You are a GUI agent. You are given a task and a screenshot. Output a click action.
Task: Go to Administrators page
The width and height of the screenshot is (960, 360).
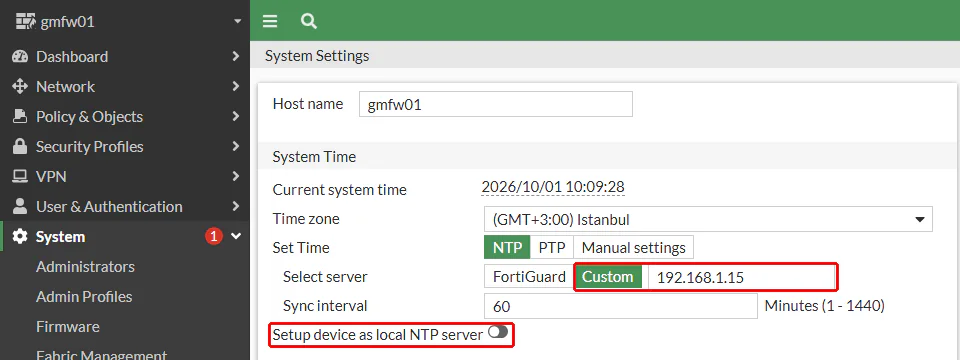pos(85,266)
